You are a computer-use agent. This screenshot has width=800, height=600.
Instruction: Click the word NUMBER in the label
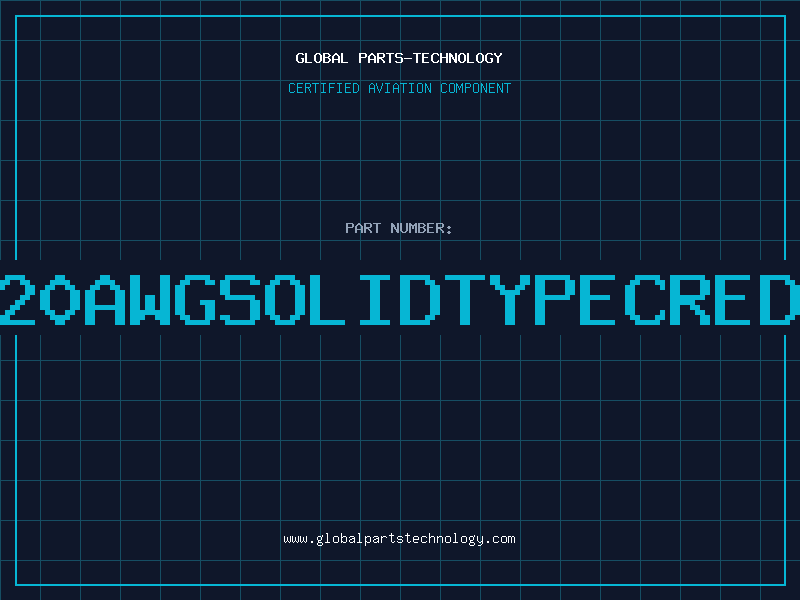click(x=420, y=228)
